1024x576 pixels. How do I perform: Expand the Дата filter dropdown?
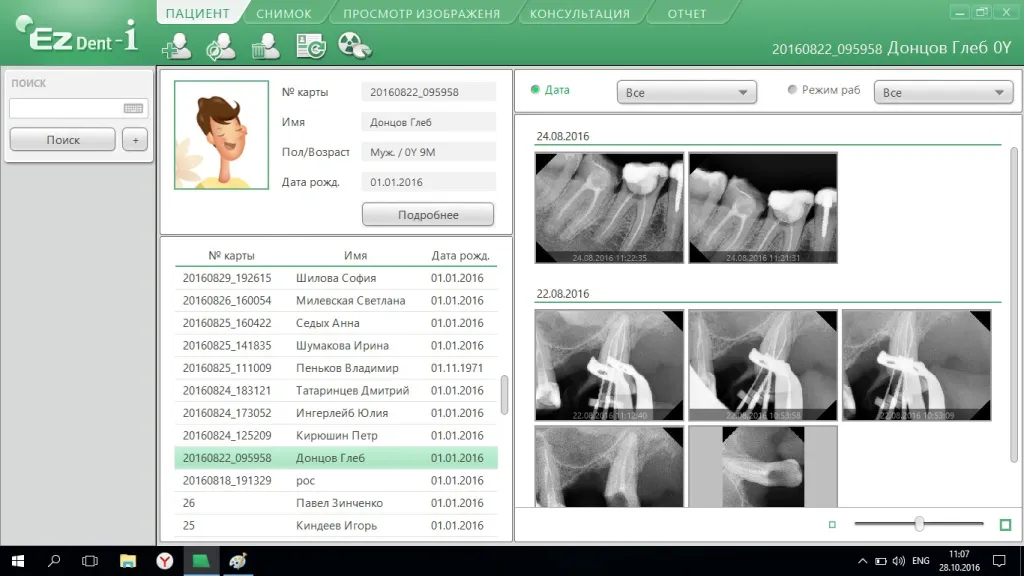click(686, 93)
